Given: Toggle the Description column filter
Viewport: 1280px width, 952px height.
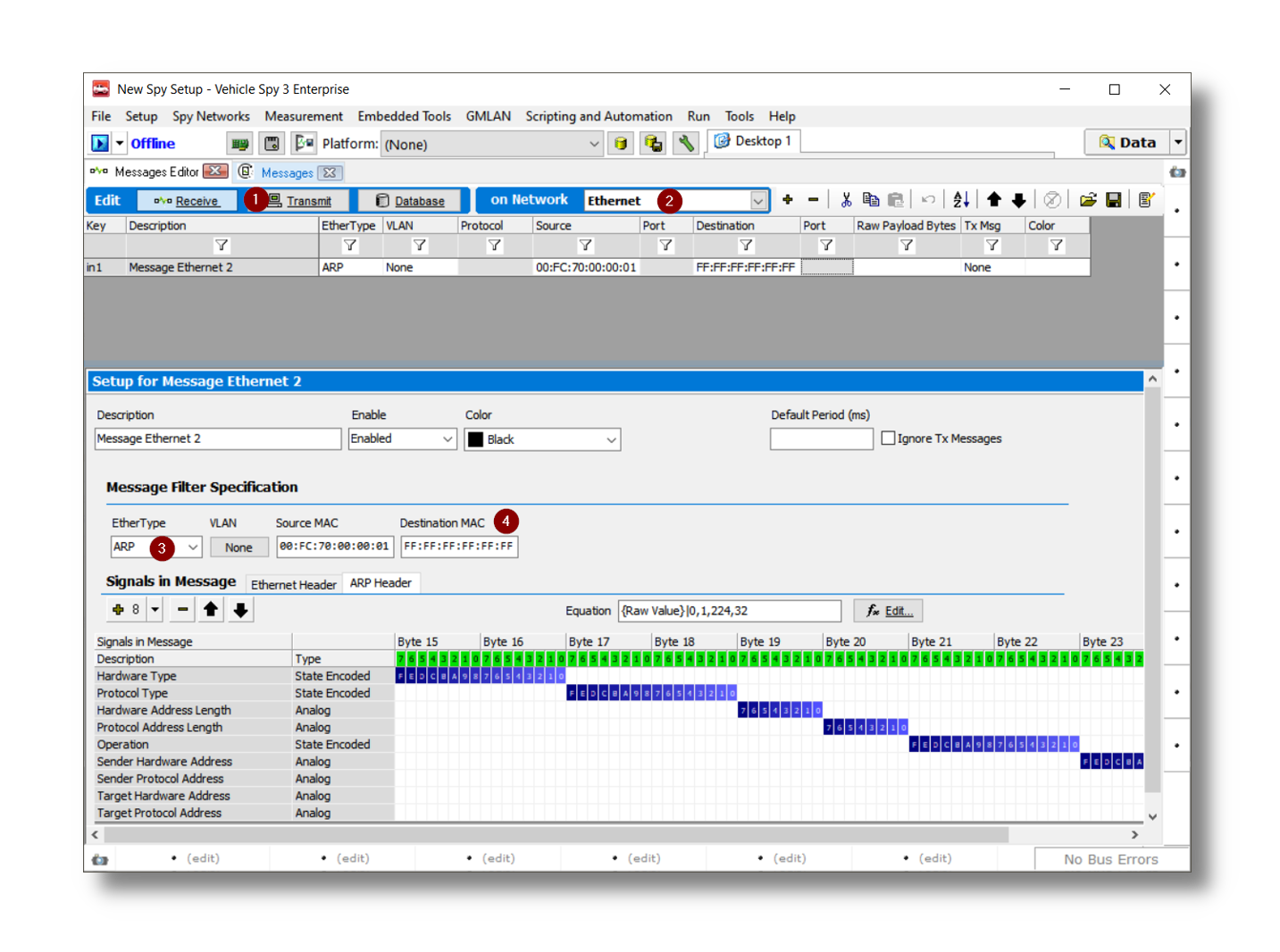Looking at the screenshot, I should [222, 246].
